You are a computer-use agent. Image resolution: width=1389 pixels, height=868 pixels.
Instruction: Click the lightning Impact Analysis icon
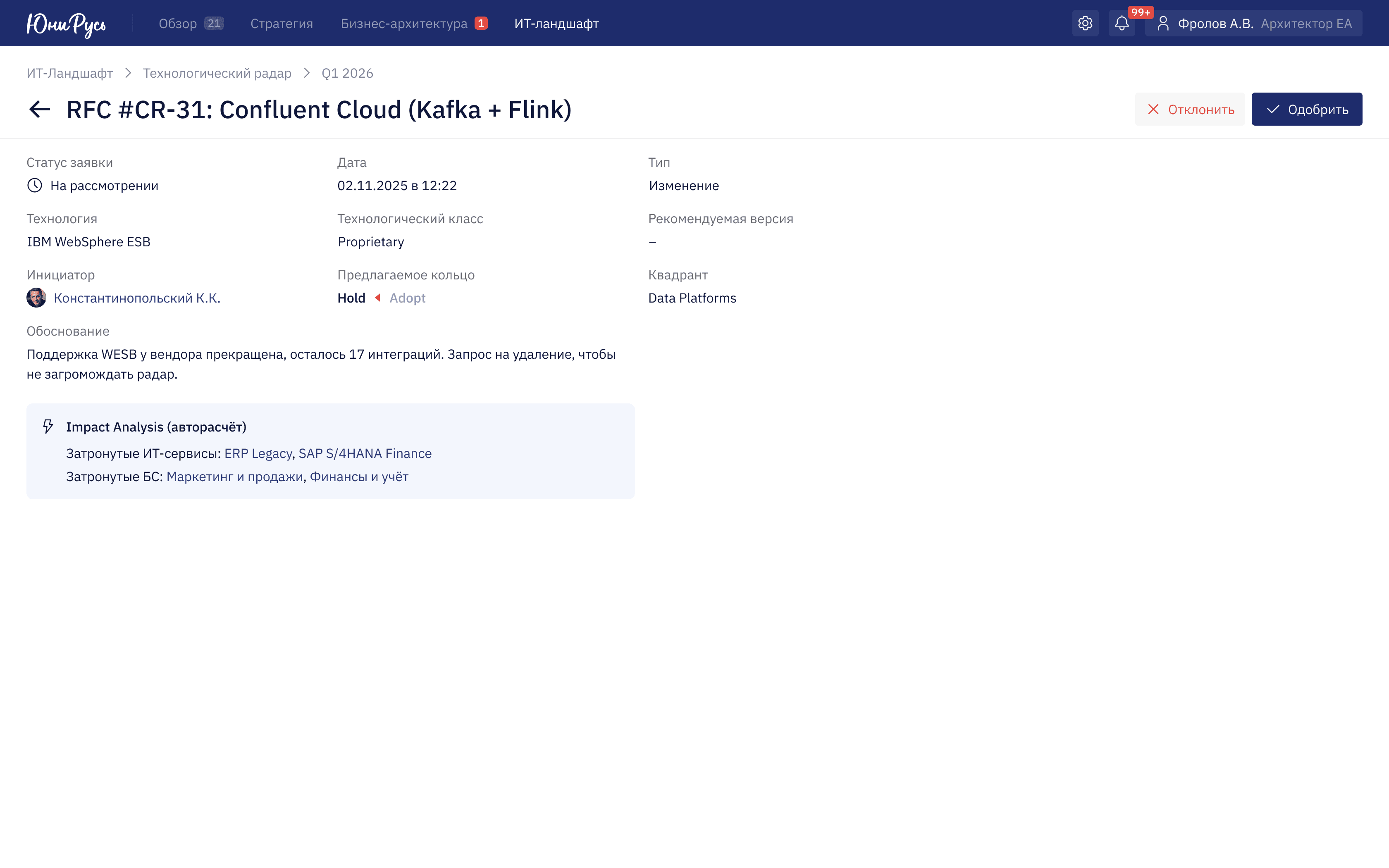click(x=48, y=427)
